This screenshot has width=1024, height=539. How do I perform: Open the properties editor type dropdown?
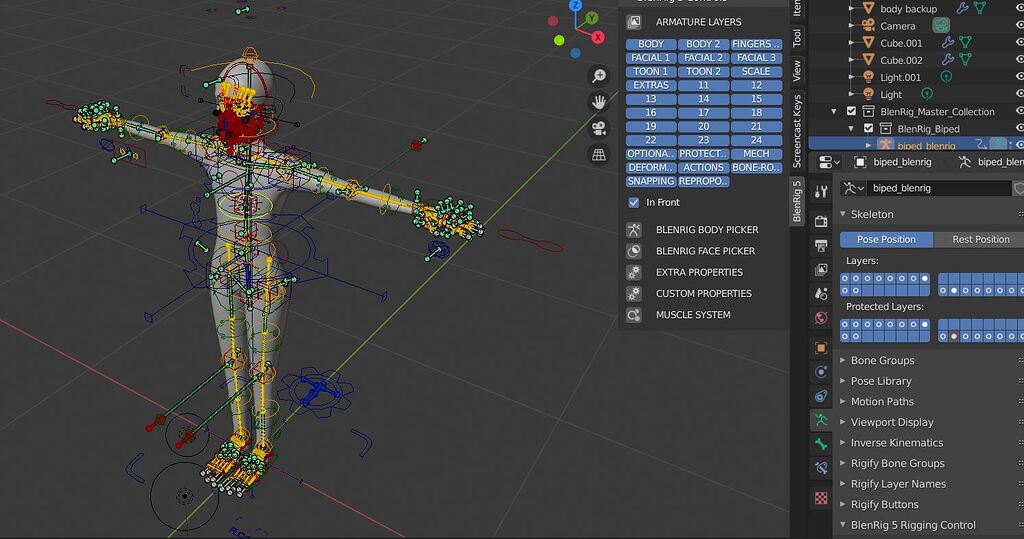click(x=829, y=162)
